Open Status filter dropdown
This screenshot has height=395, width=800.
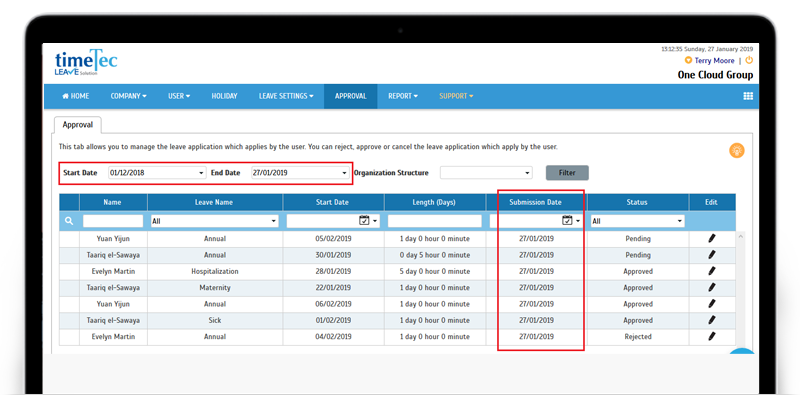(637, 221)
